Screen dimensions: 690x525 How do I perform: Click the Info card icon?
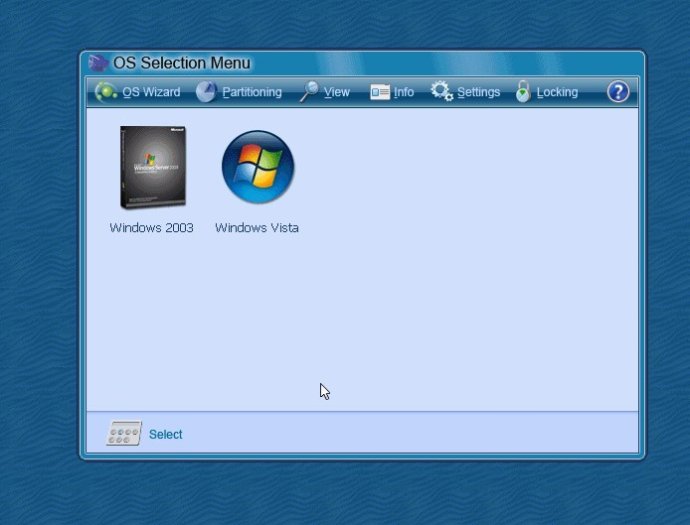pyautogui.click(x=380, y=92)
